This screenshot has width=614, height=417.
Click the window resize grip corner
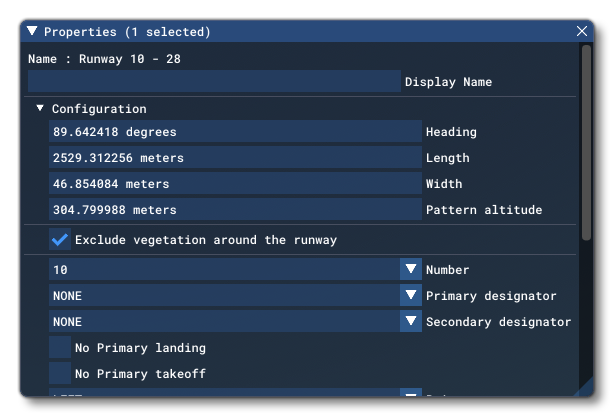(x=587, y=388)
